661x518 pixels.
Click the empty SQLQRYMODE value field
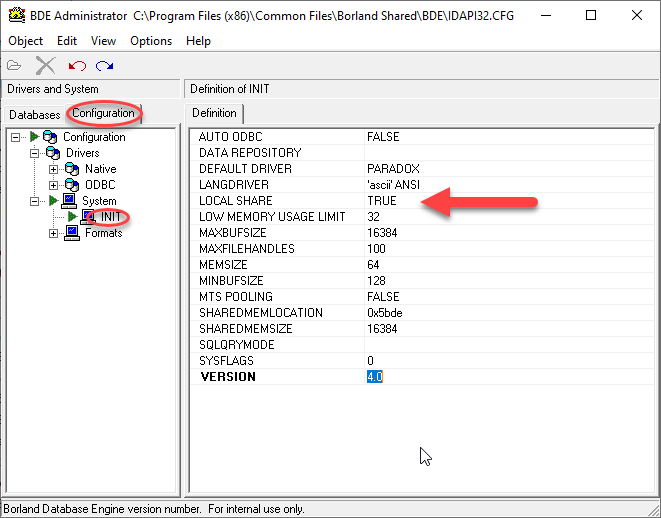(509, 345)
